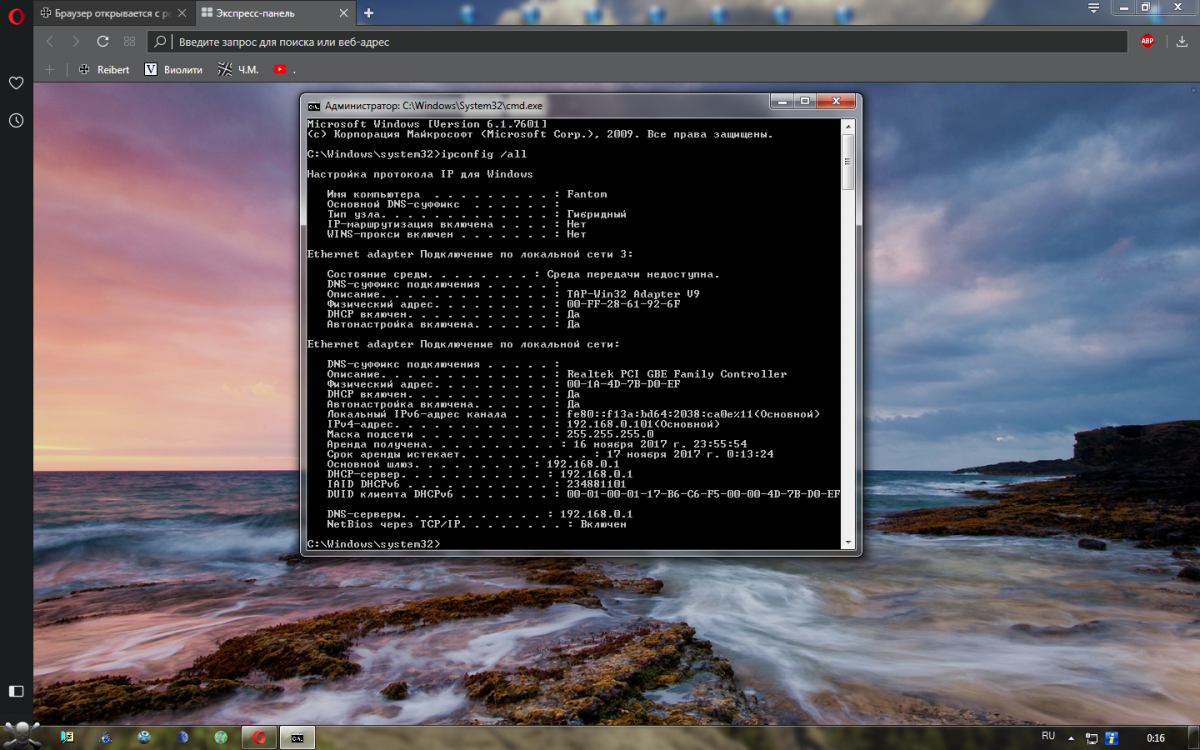Viewport: 1200px width, 750px height.
Task: Open history clock icon in sidebar
Action: pos(16,120)
